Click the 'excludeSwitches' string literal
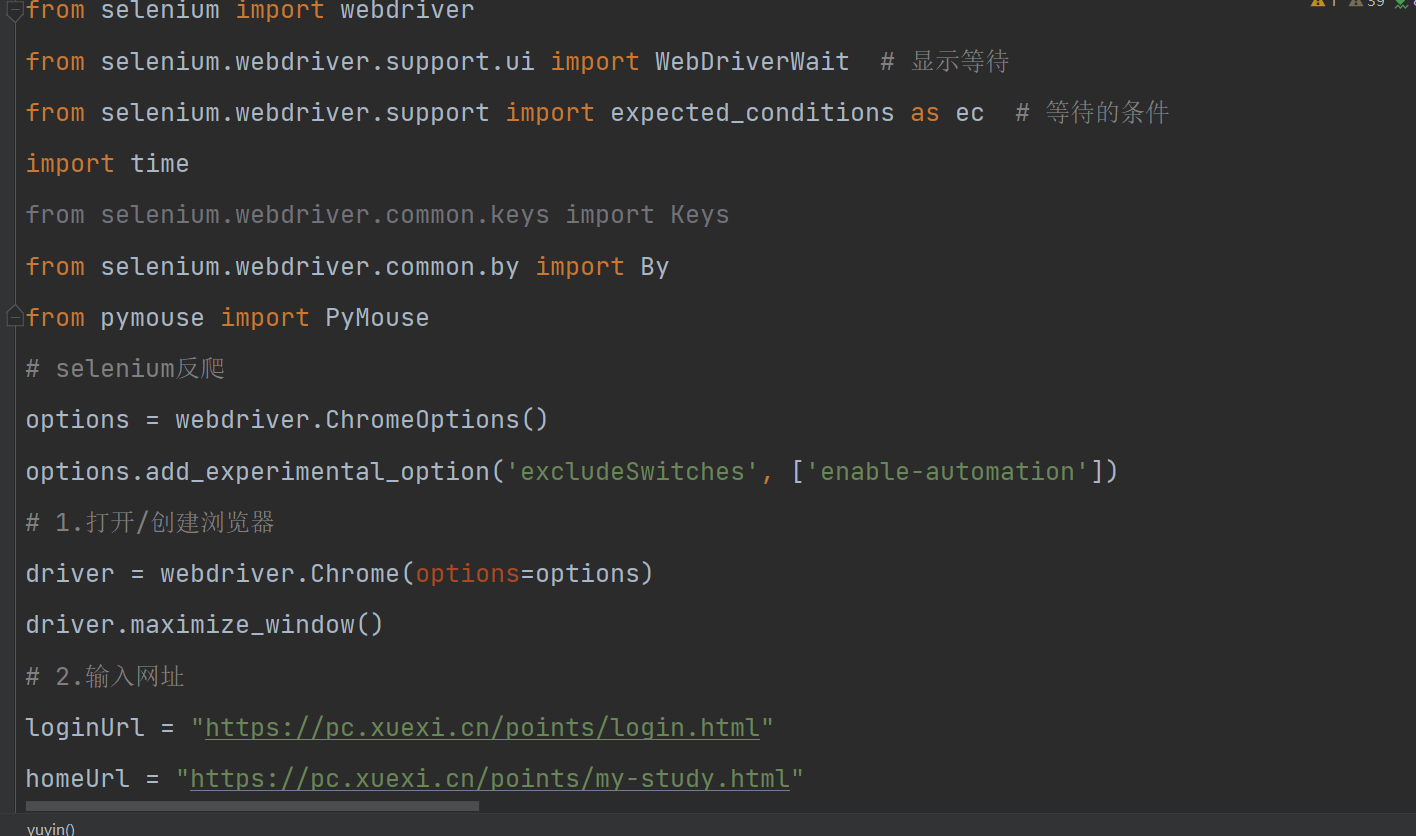The image size is (1416, 836). [x=632, y=471]
